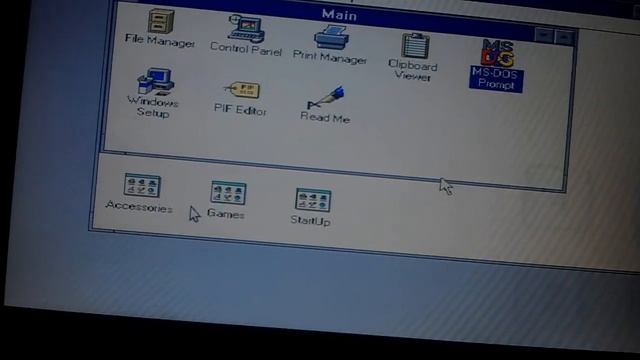The height and width of the screenshot is (360, 640).
Task: Click the 'File Manager' label text
Action: [160, 41]
